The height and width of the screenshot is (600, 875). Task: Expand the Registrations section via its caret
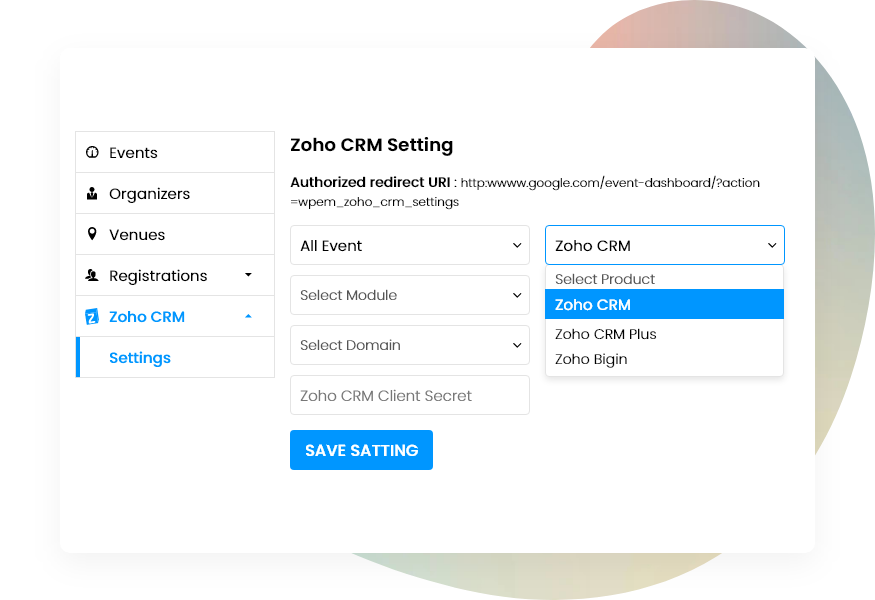[248, 275]
